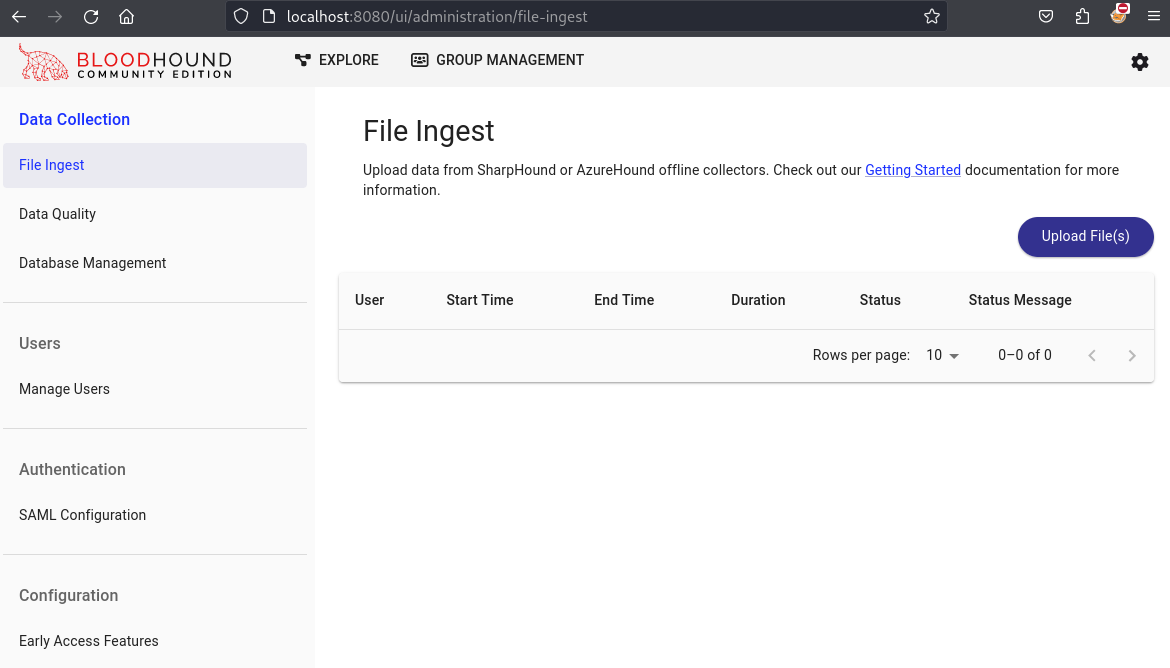Click the User column header
Screen dimensions: 1170x668
(x=369, y=300)
